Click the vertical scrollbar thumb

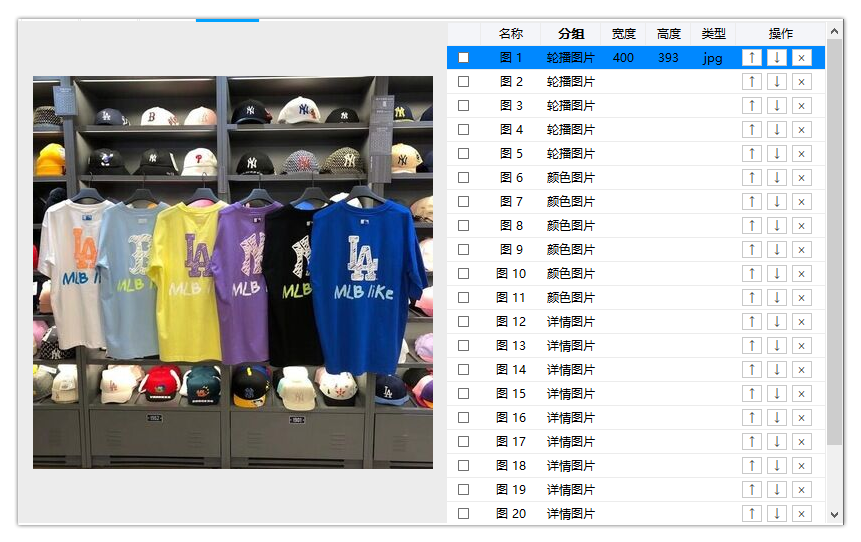click(x=835, y=242)
